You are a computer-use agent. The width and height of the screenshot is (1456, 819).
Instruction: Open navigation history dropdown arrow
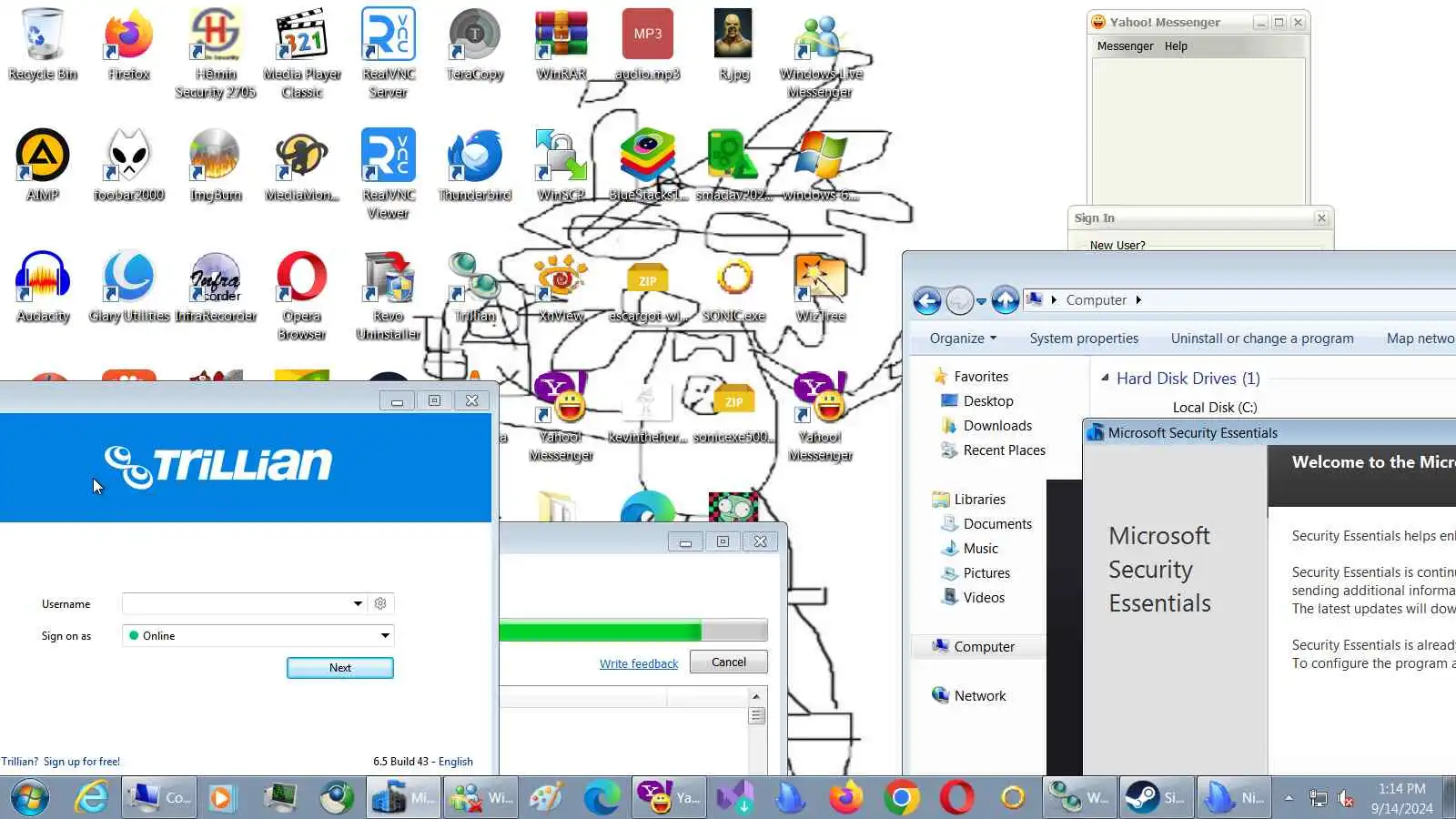(x=981, y=301)
